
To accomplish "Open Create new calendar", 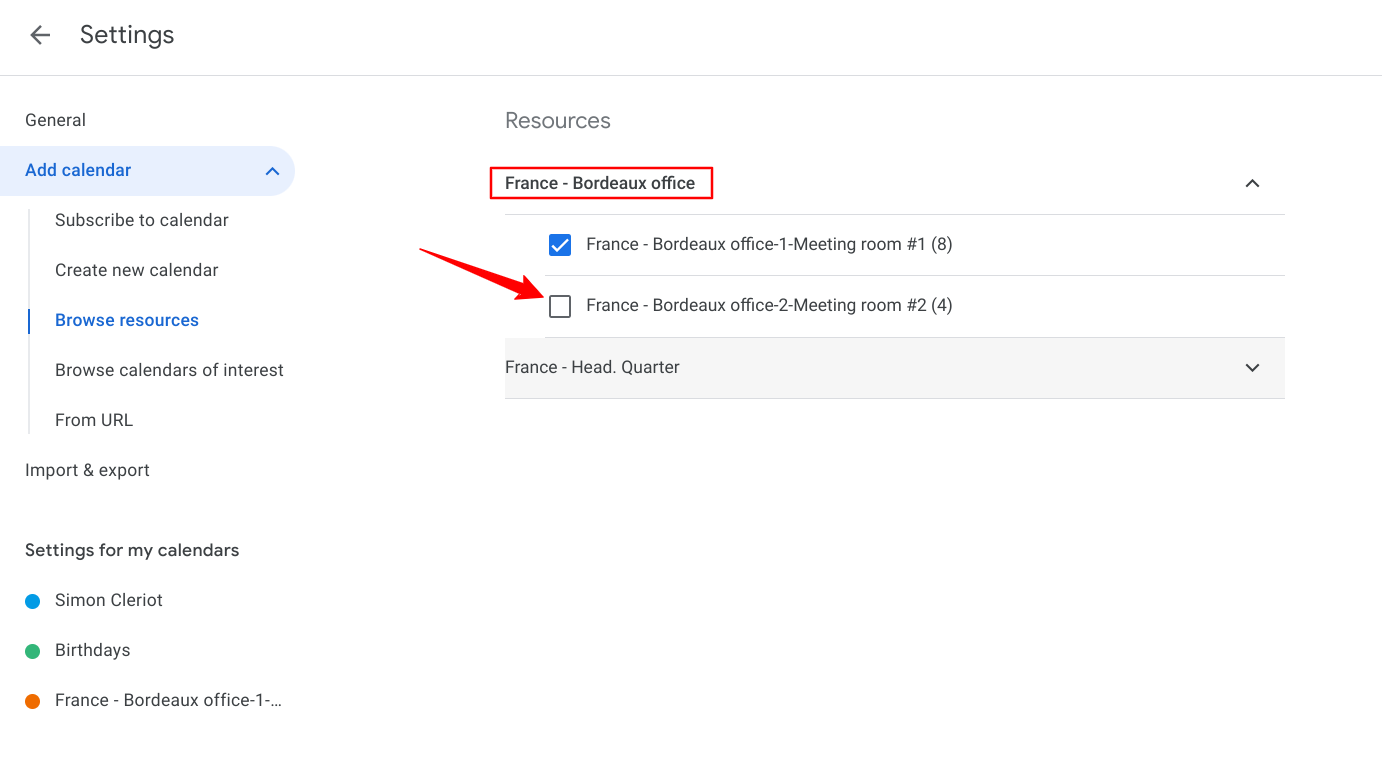I will 136,270.
